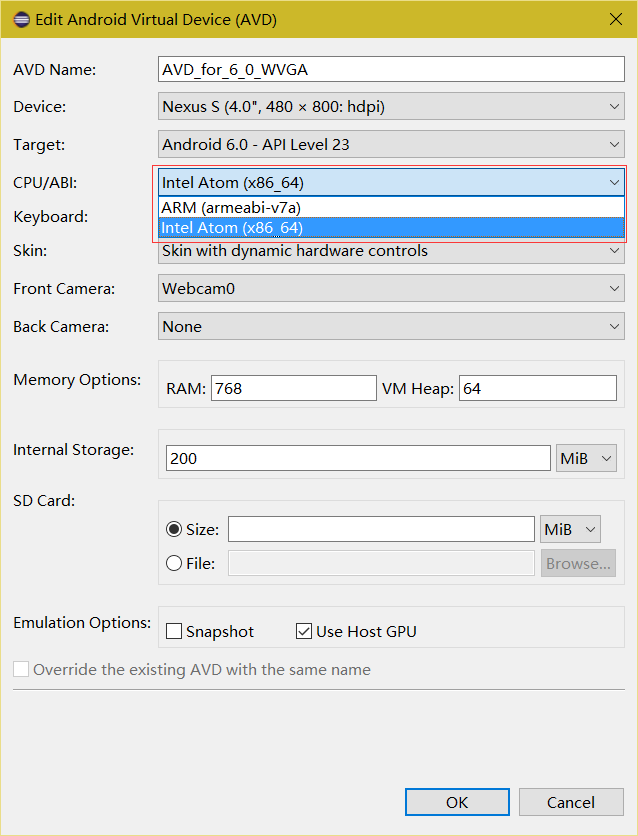Click the Internal Storage size field

358,459
